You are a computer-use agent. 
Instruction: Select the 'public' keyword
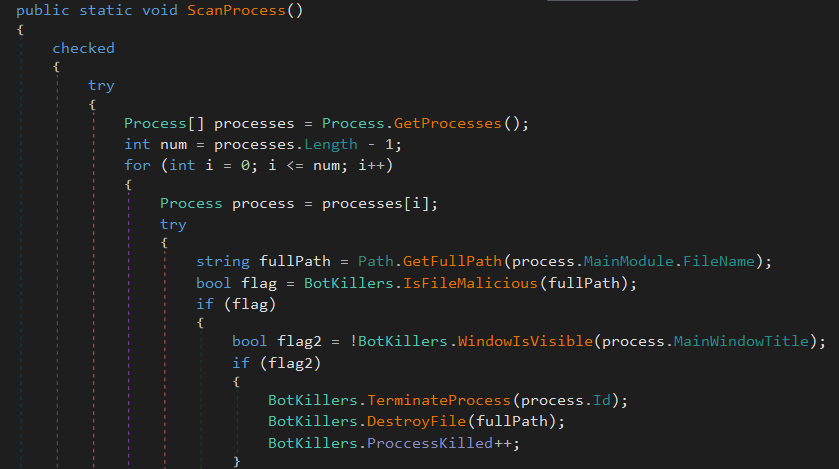pos(43,10)
